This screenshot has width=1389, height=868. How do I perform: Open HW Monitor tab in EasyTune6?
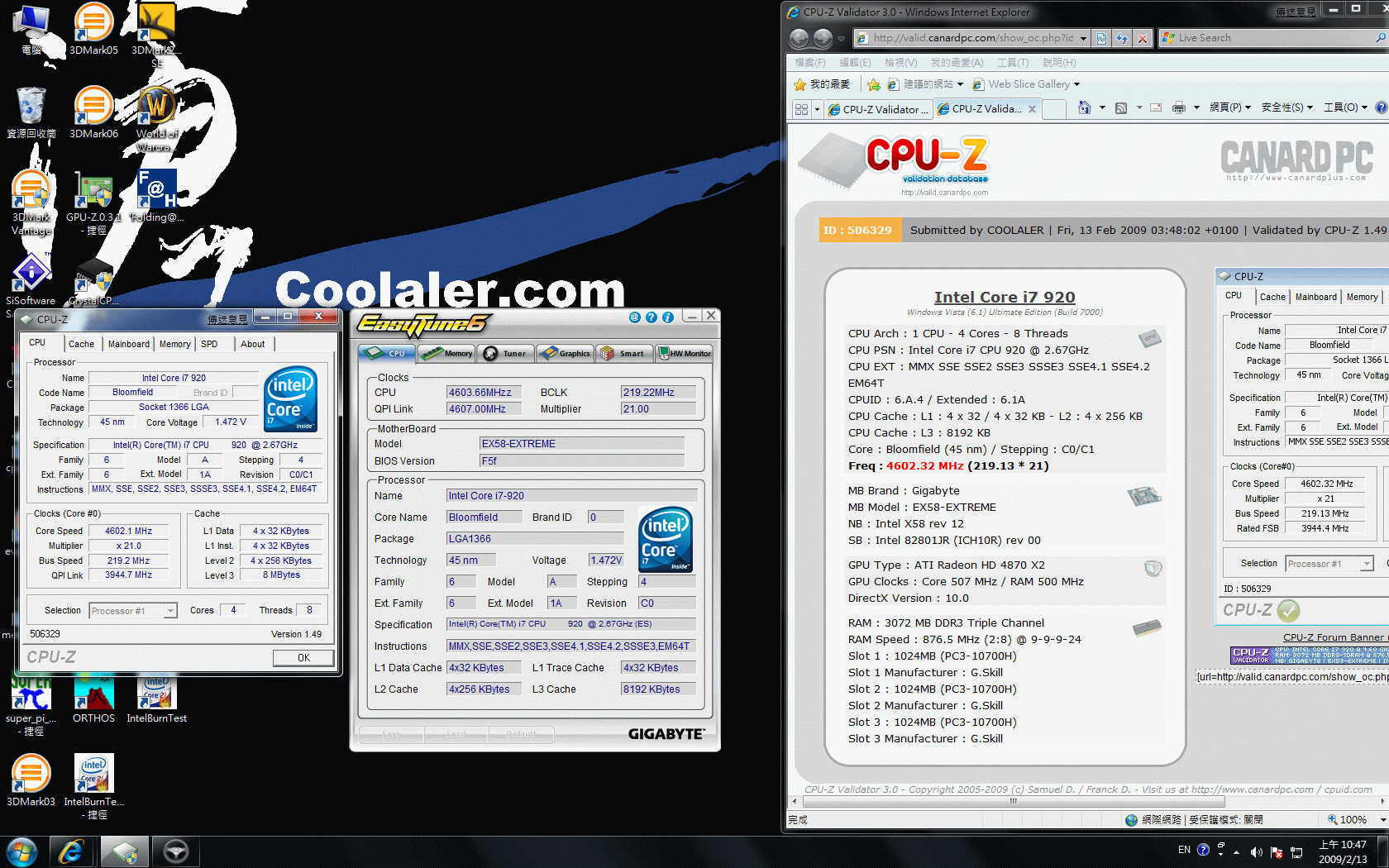tap(685, 353)
